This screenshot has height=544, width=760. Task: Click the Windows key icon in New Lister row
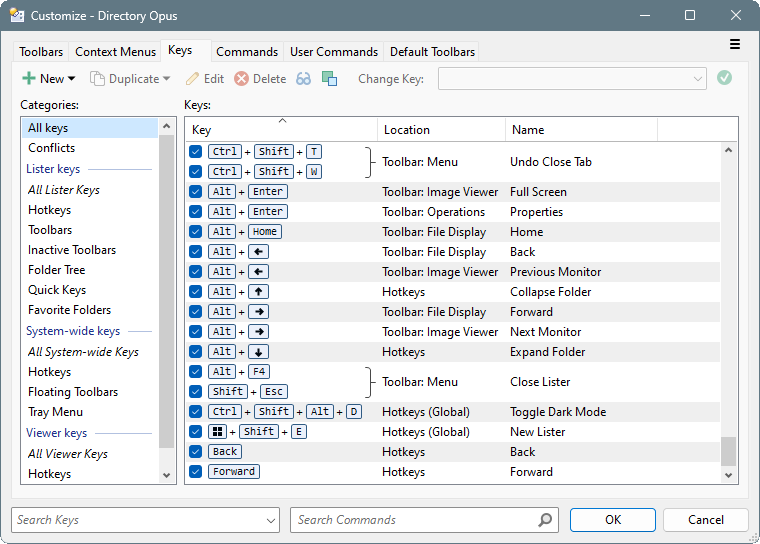[218, 432]
